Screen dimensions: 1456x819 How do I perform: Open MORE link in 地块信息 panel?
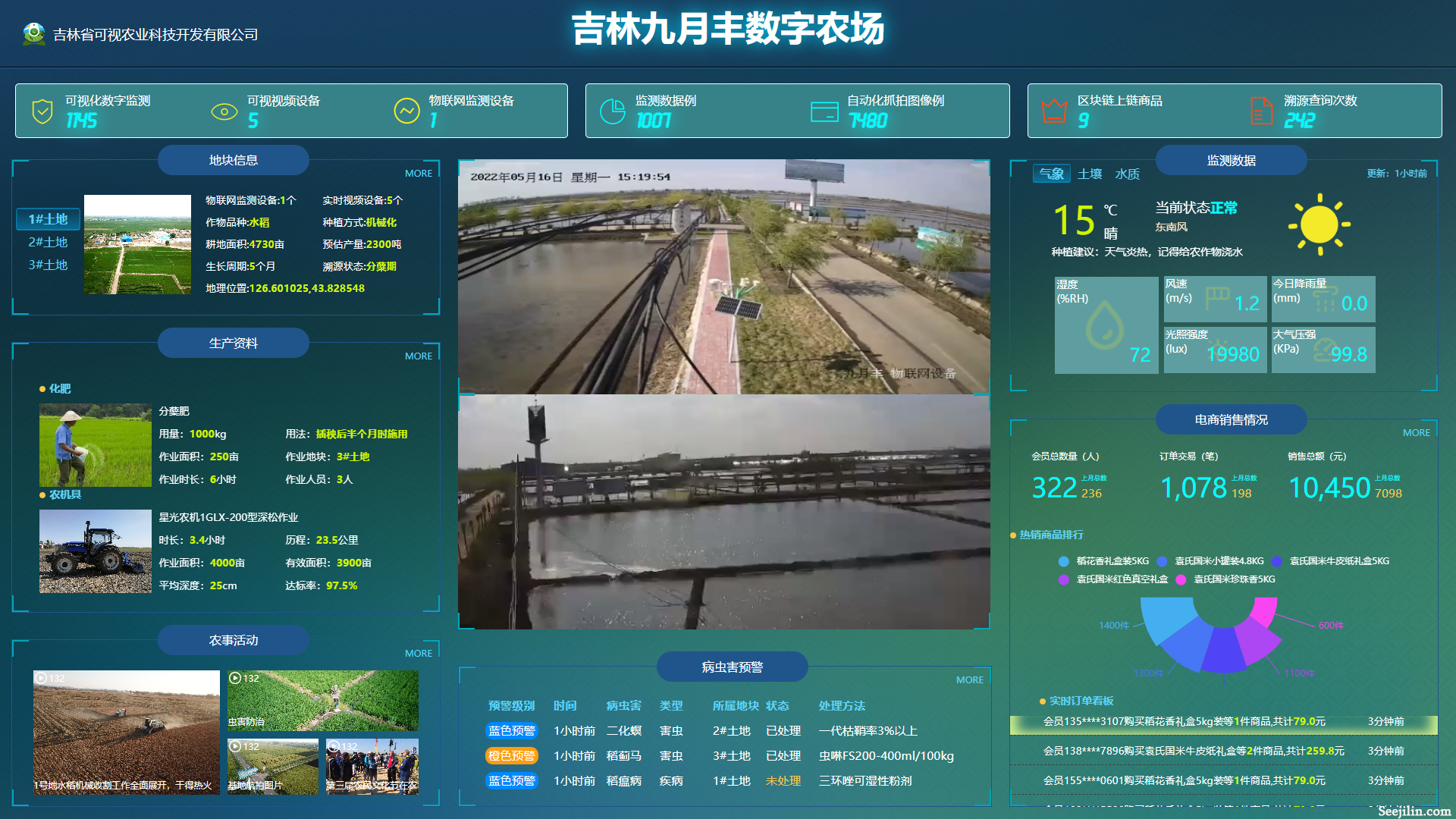click(x=418, y=174)
